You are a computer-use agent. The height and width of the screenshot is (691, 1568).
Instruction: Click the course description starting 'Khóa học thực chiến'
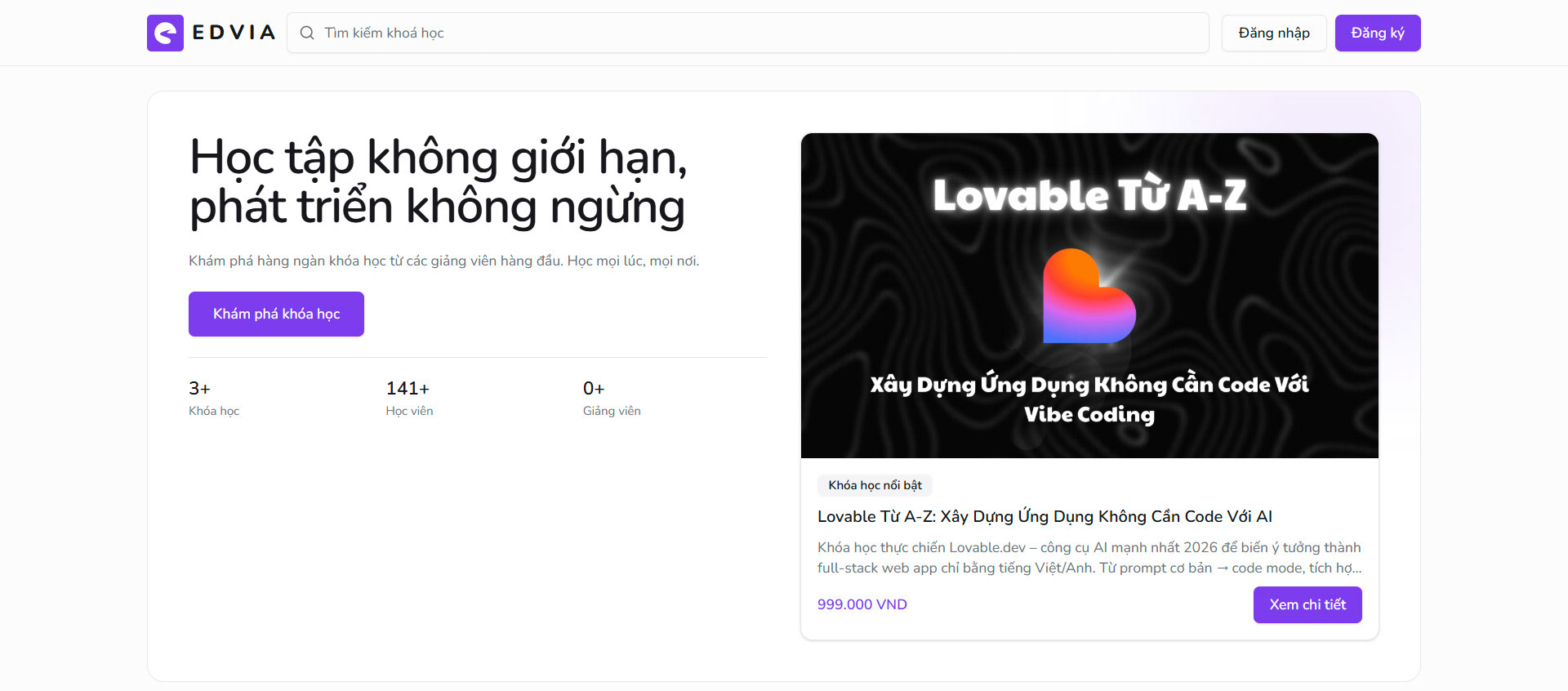click(1089, 557)
